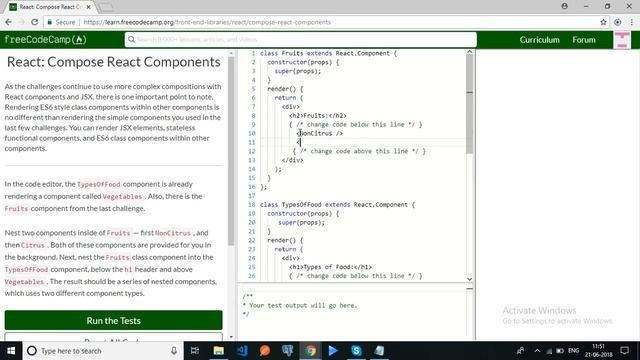Click the code editor vertical scrollbar thumb
The image size is (640, 360).
point(469,104)
